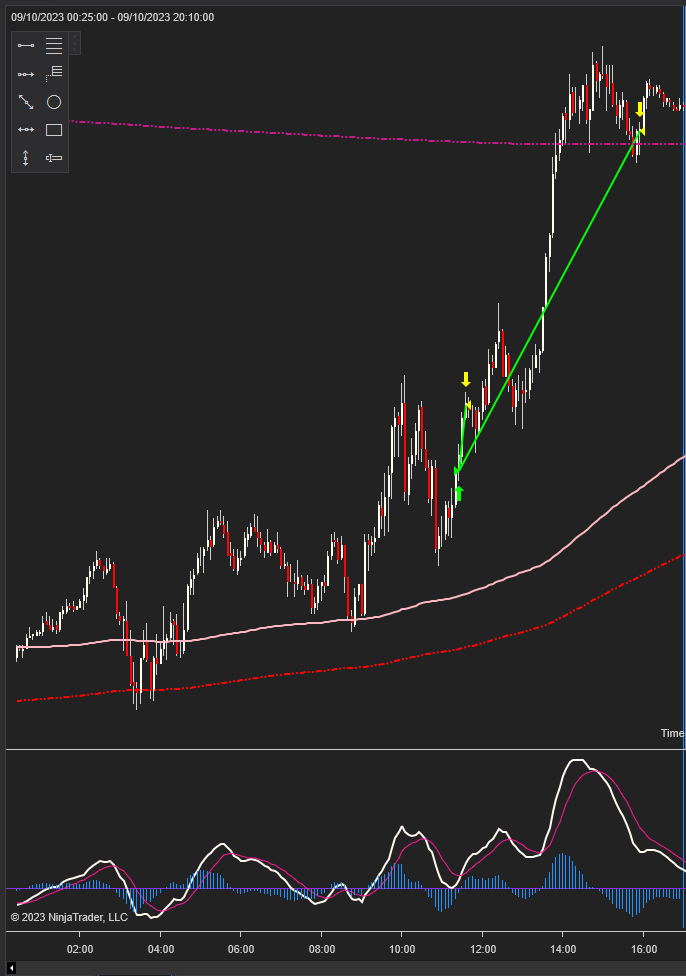Select the Ellipse drawing tool
686x976 pixels.
point(54,102)
